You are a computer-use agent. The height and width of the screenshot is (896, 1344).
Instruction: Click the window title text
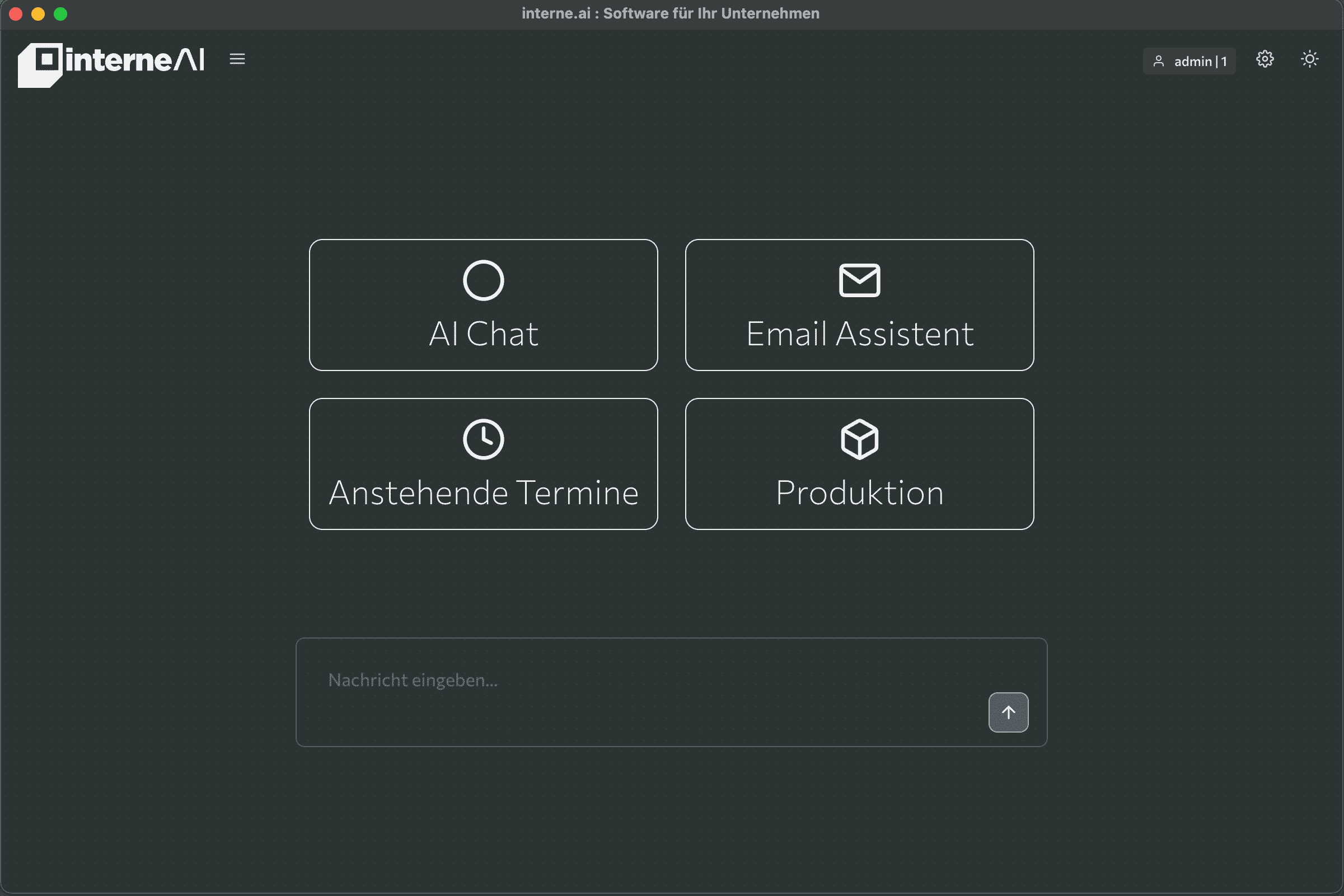670,13
